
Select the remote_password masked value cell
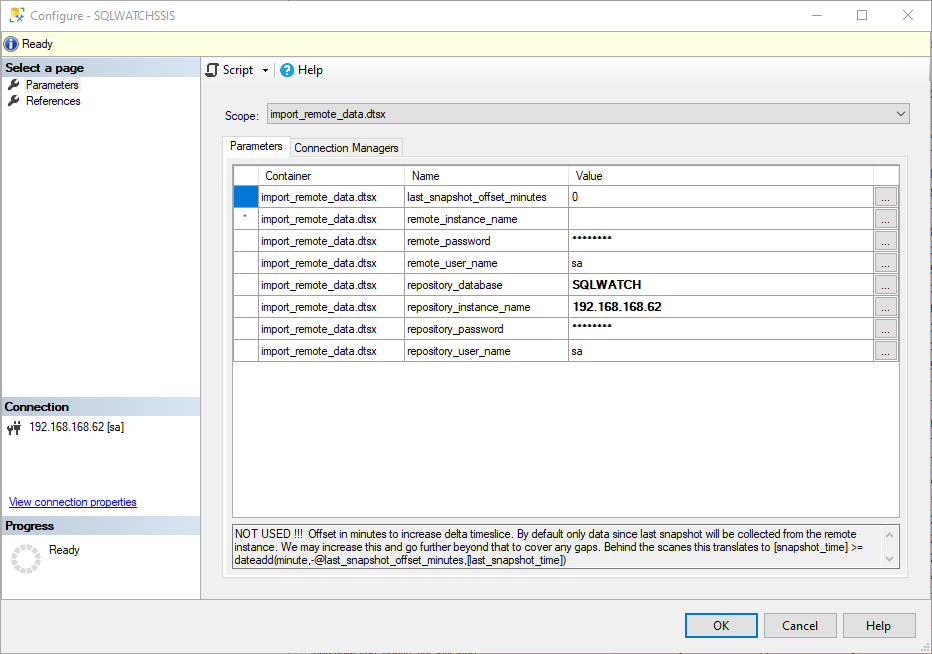coord(720,241)
